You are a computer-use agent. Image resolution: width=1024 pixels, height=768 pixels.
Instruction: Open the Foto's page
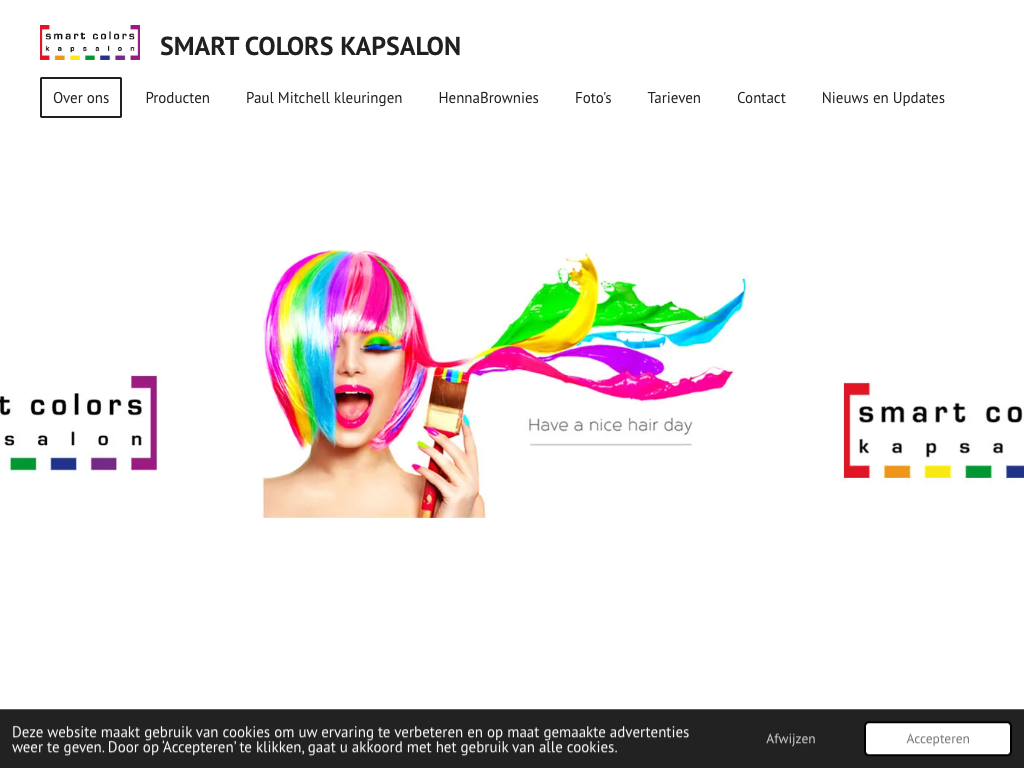click(593, 98)
